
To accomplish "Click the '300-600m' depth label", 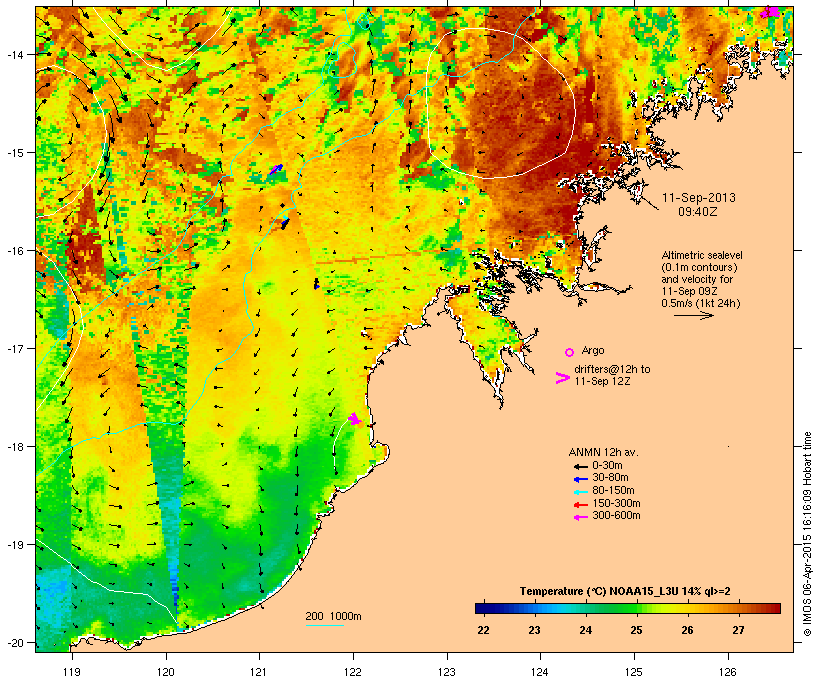I will pyautogui.click(x=616, y=516).
